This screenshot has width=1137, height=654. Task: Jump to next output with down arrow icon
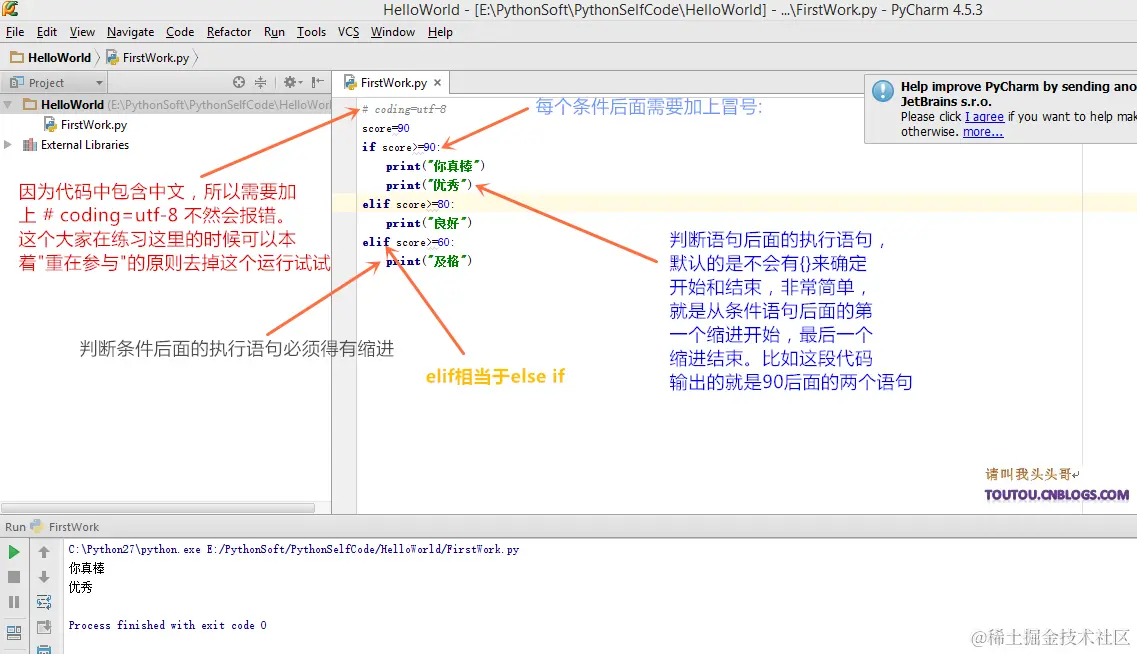(44, 578)
